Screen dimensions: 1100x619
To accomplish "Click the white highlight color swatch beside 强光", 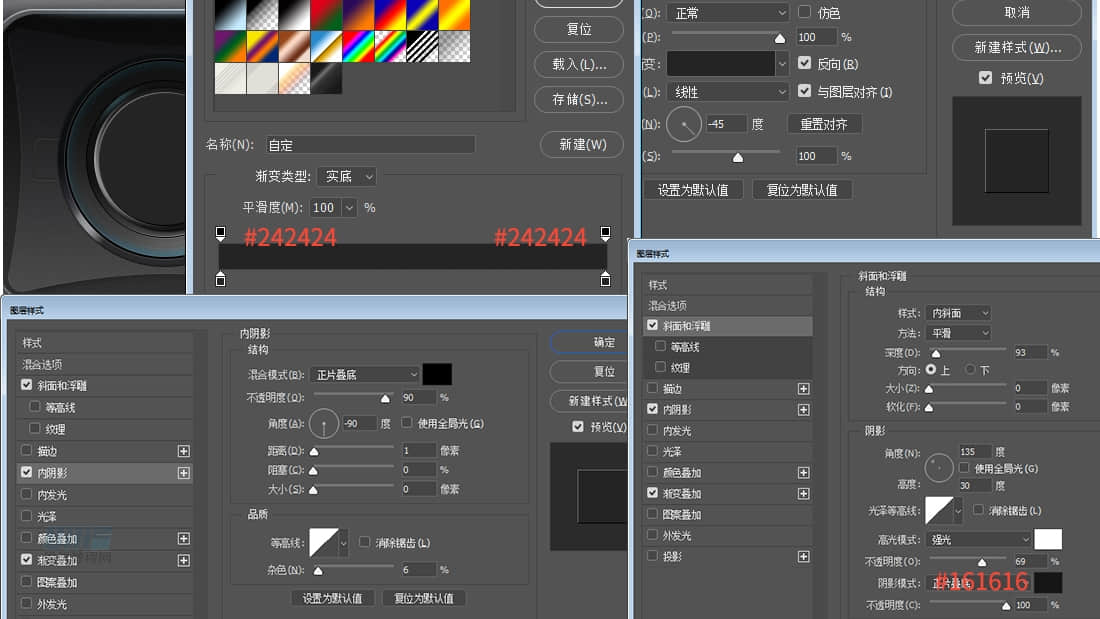I will pos(1047,539).
